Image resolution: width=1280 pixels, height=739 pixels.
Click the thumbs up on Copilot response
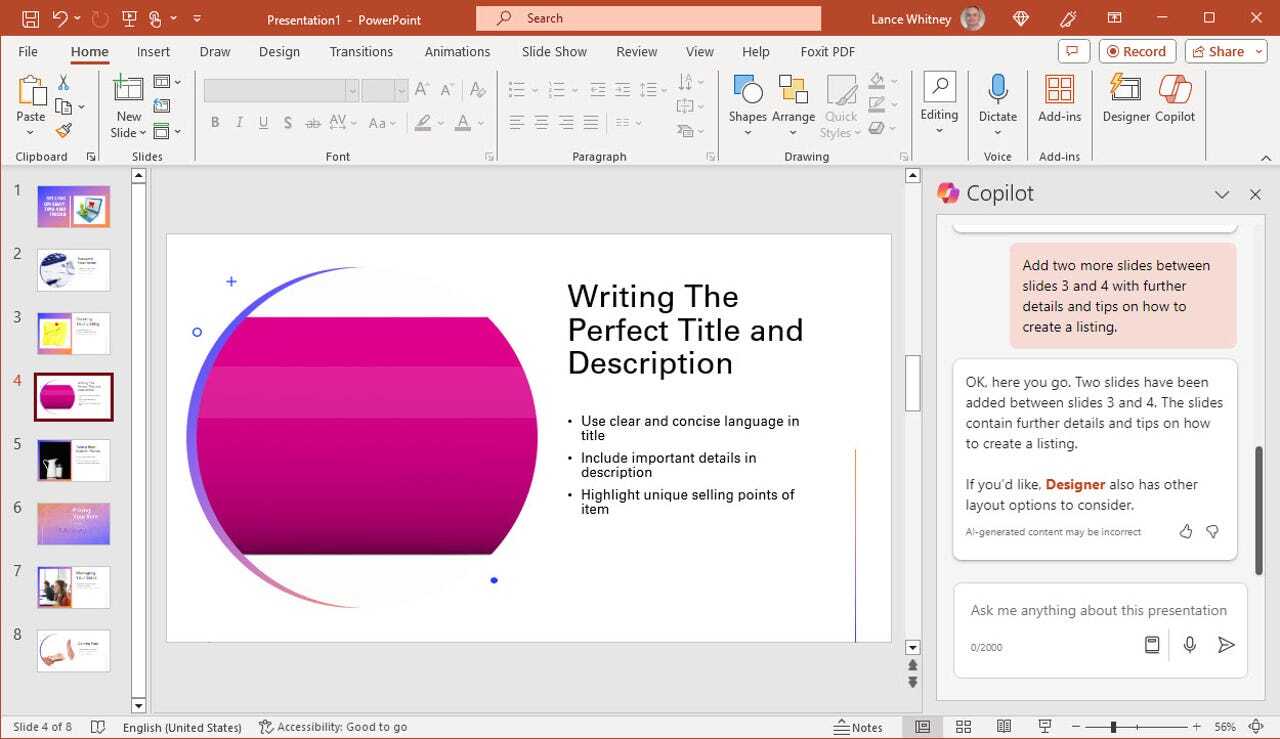click(x=1186, y=532)
